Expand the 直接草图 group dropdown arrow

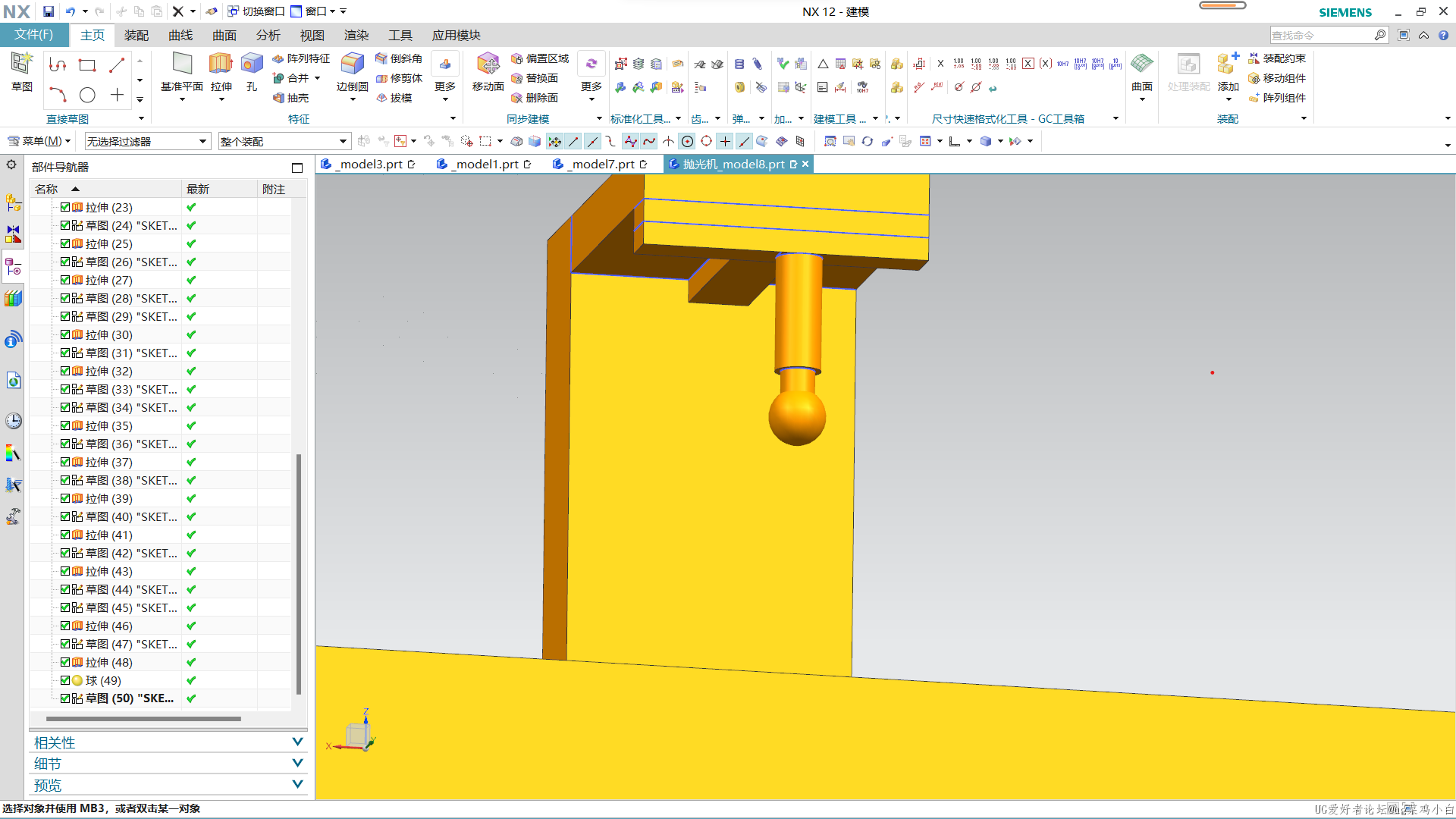141,118
